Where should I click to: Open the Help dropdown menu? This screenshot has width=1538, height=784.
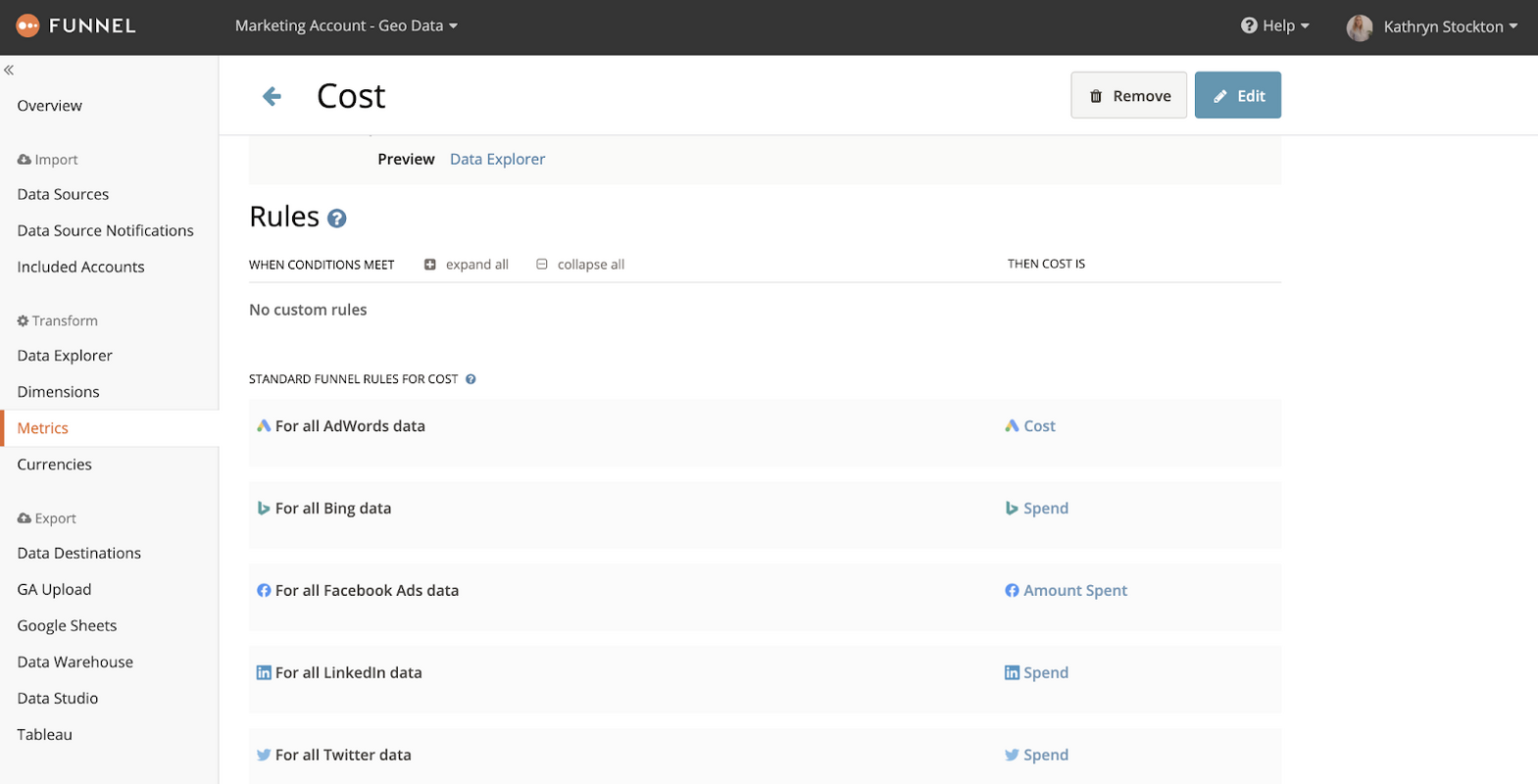[1275, 26]
